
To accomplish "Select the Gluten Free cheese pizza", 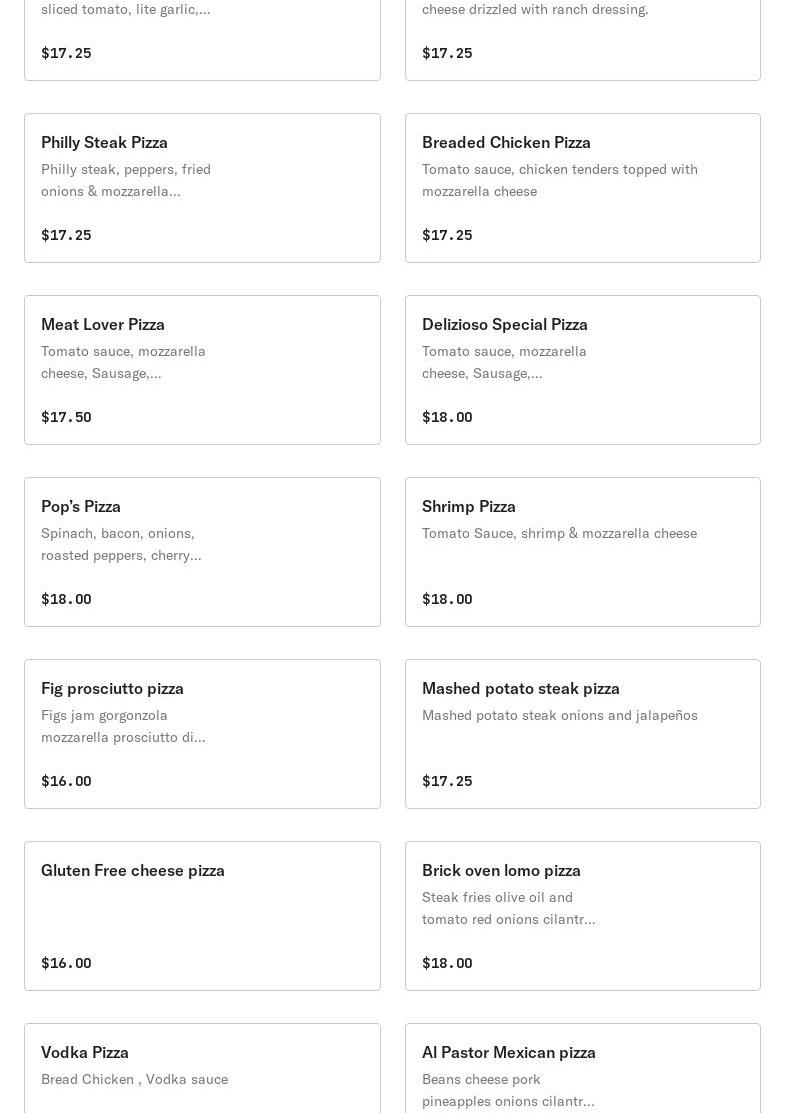I will coord(202,916).
